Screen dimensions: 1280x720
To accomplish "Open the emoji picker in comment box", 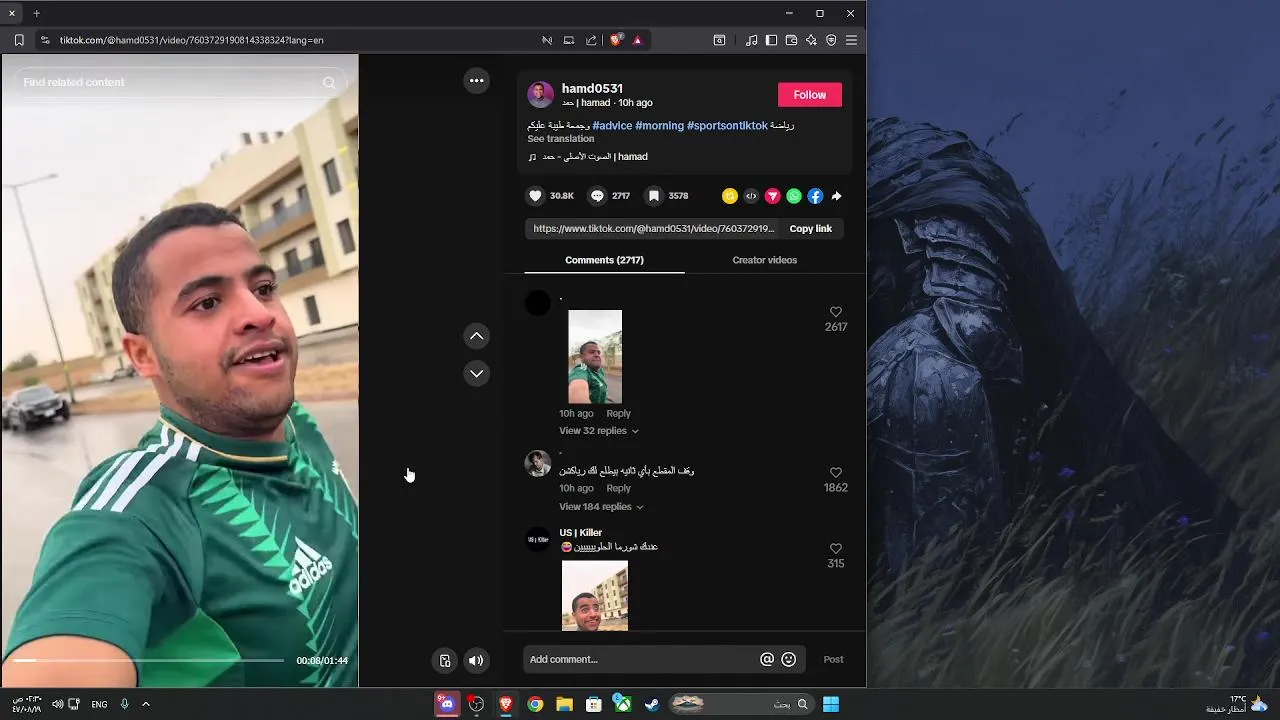I will pyautogui.click(x=789, y=659).
